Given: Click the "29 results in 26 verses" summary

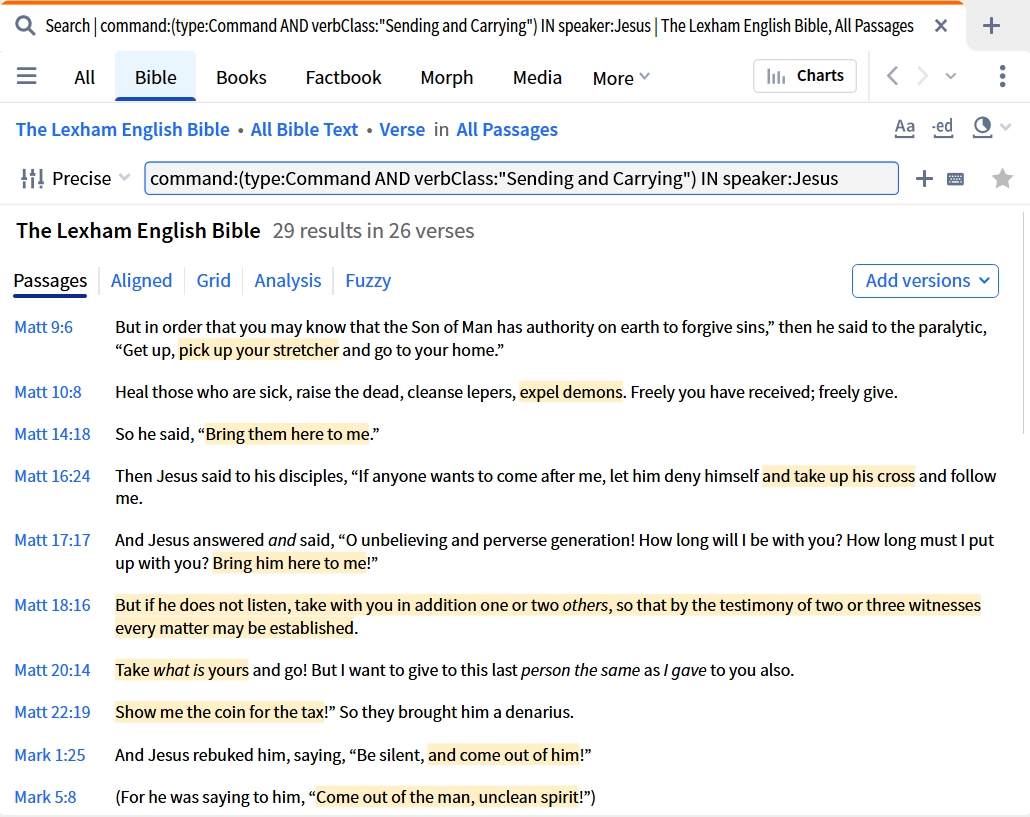Looking at the screenshot, I should 373,231.
